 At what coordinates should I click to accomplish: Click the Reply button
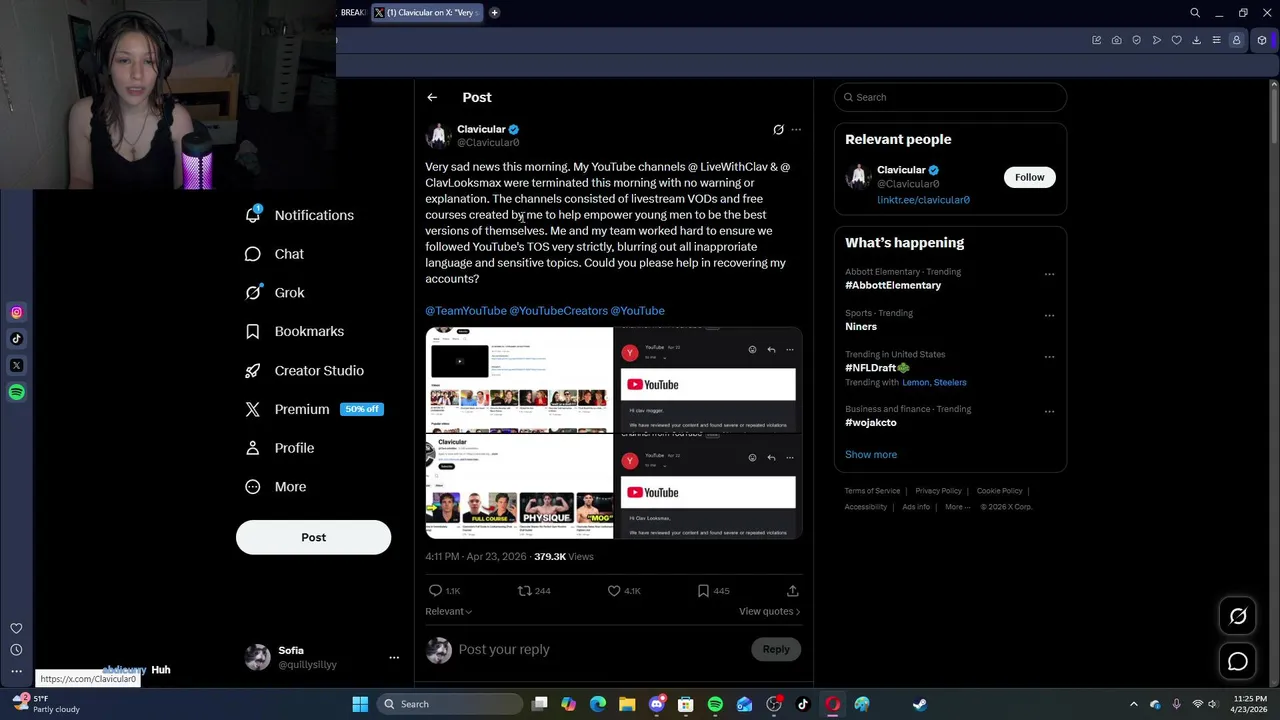pos(776,649)
